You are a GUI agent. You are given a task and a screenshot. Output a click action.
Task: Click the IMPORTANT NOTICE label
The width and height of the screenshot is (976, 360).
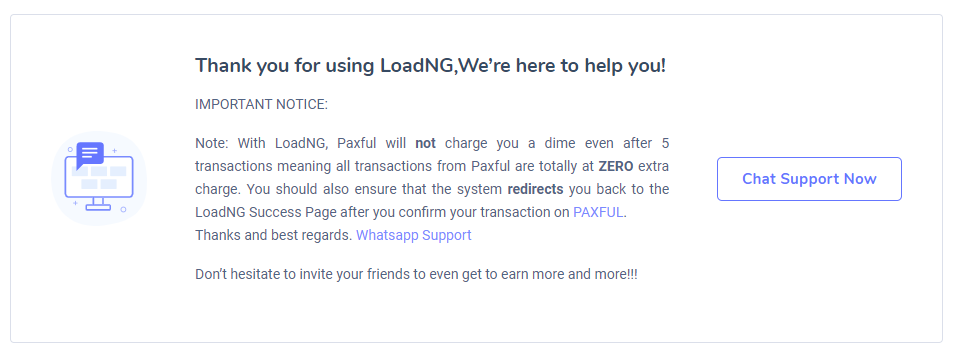(261, 104)
